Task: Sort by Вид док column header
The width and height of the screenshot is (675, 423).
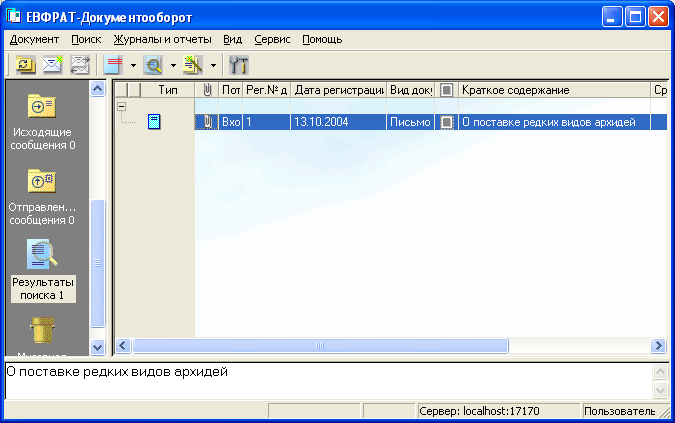Action: 411,90
